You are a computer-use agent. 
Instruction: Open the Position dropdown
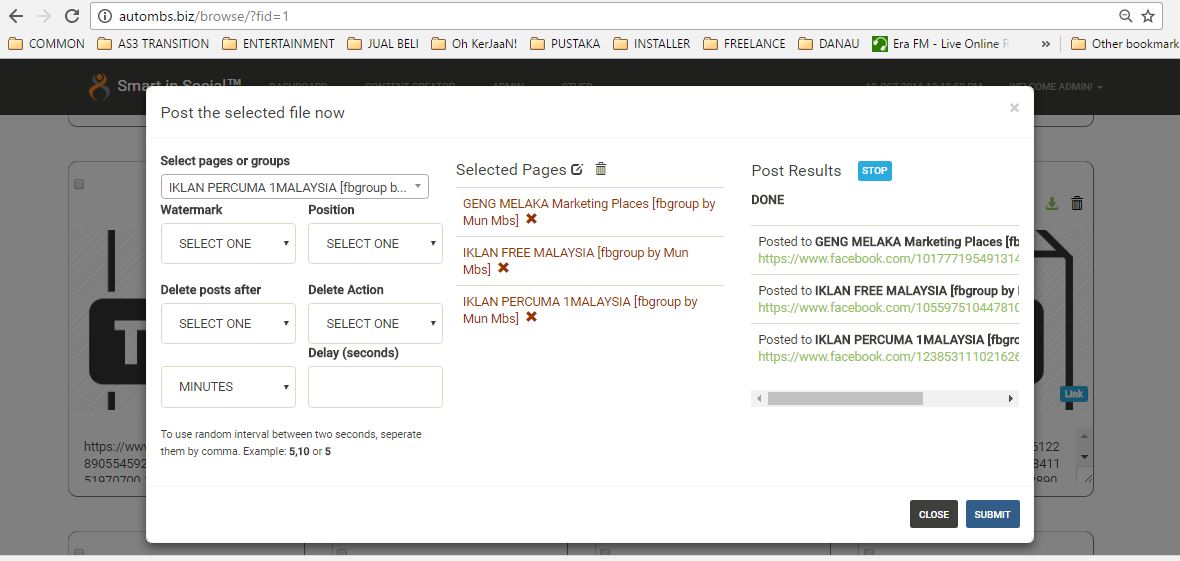pos(376,243)
